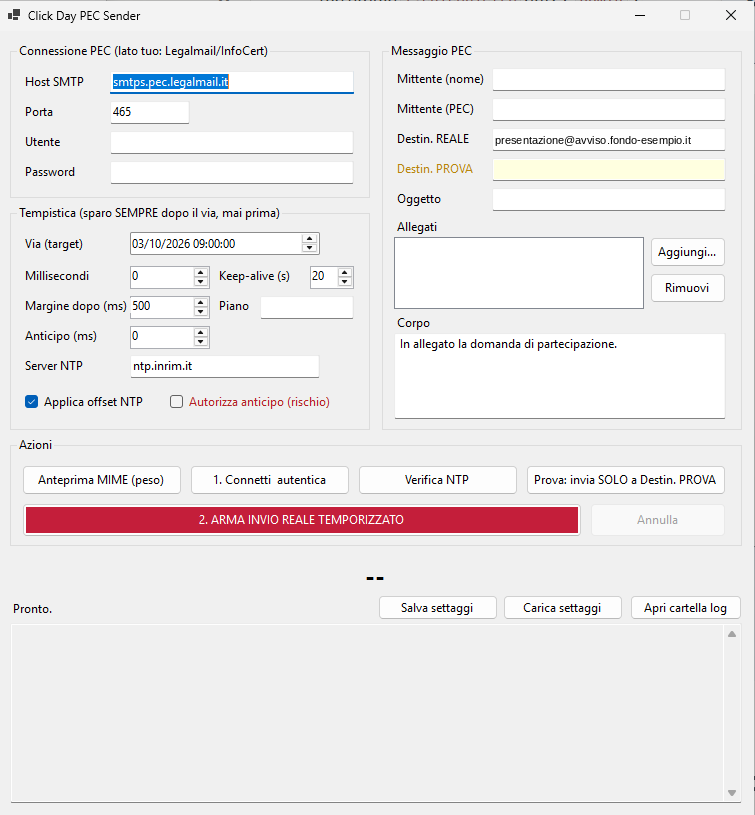Increase Anticipo (ms) up arrow

coord(201,332)
